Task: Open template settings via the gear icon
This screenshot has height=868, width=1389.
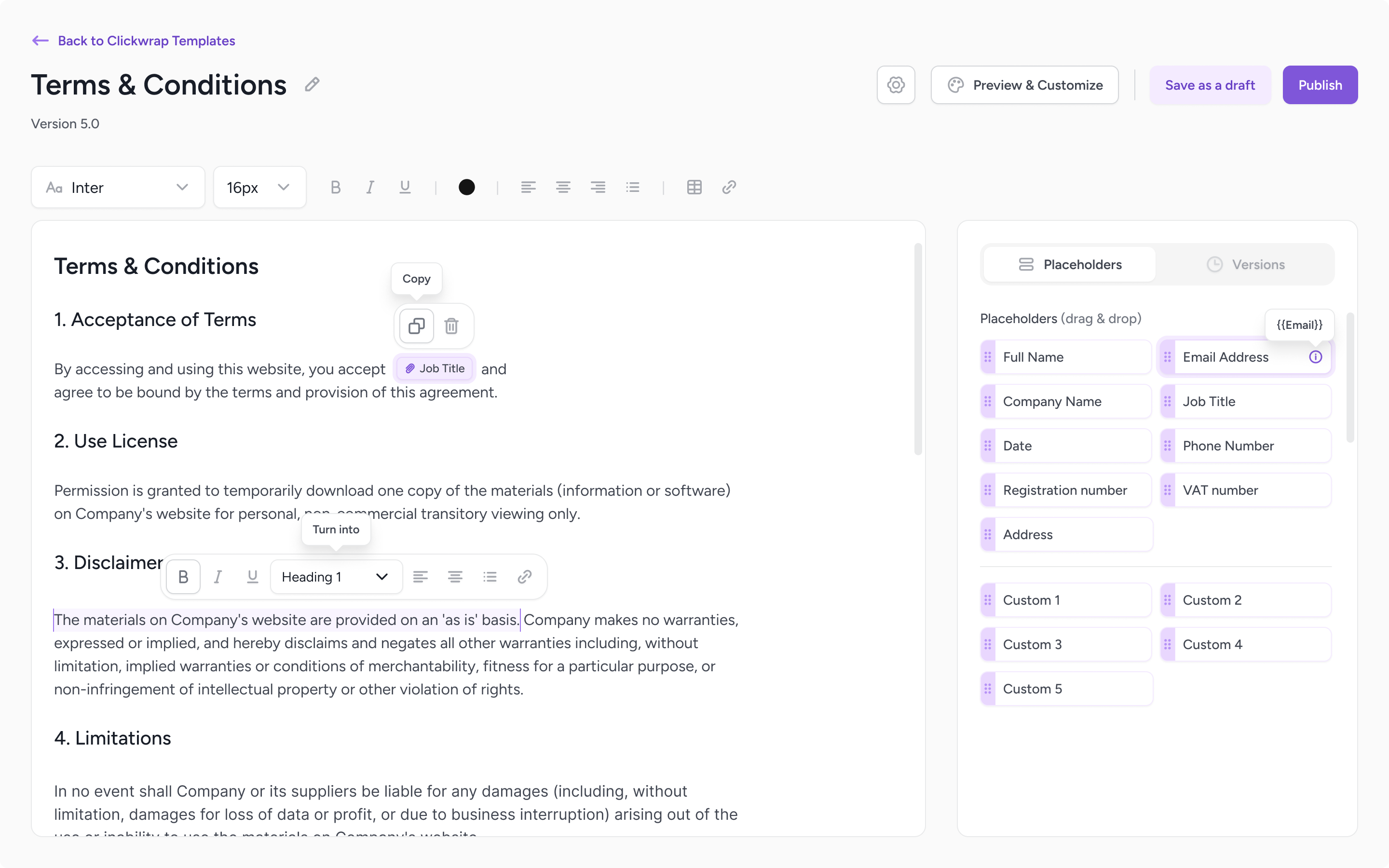Action: pos(896,84)
